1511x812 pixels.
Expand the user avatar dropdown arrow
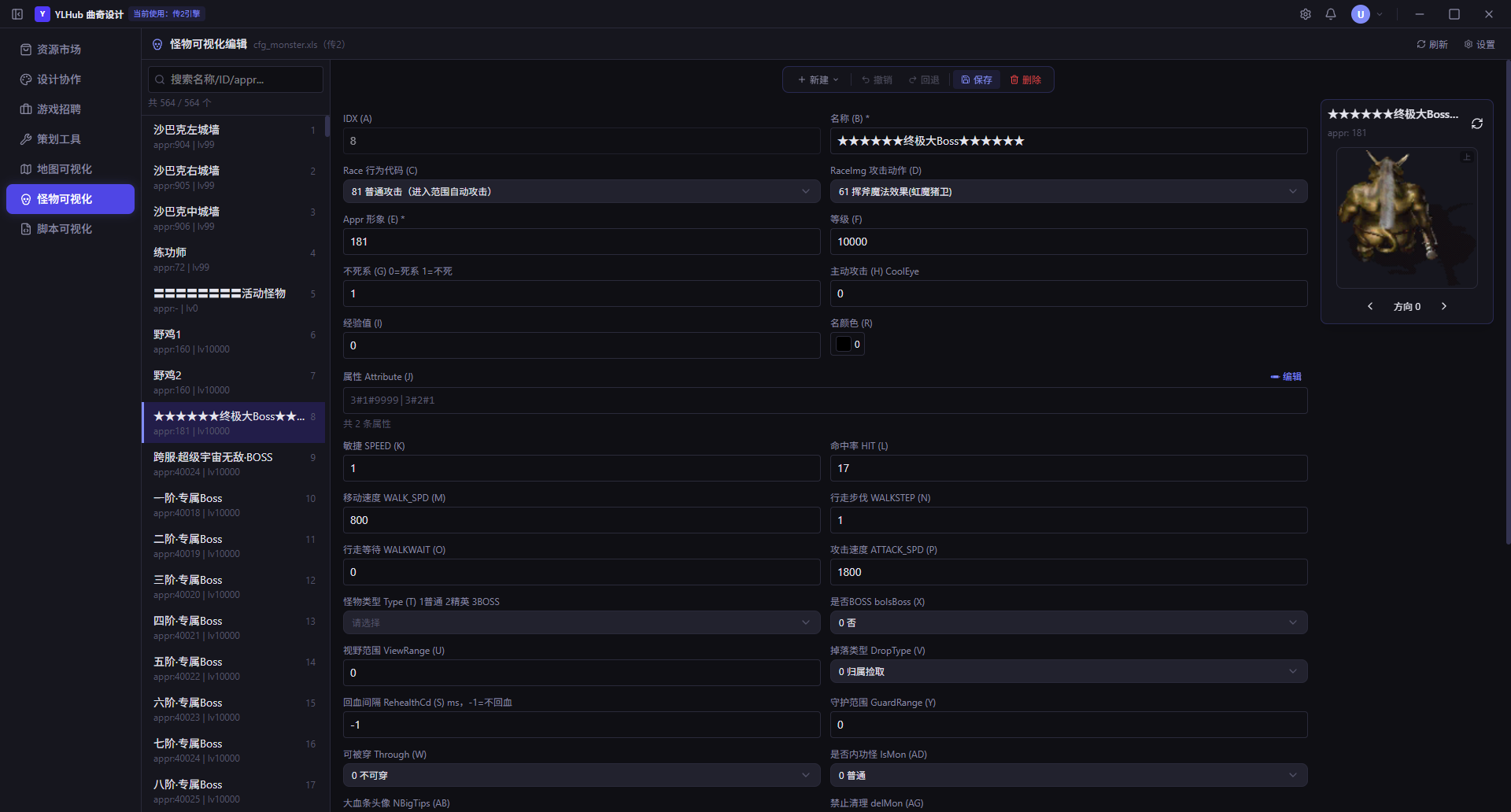(x=1380, y=14)
